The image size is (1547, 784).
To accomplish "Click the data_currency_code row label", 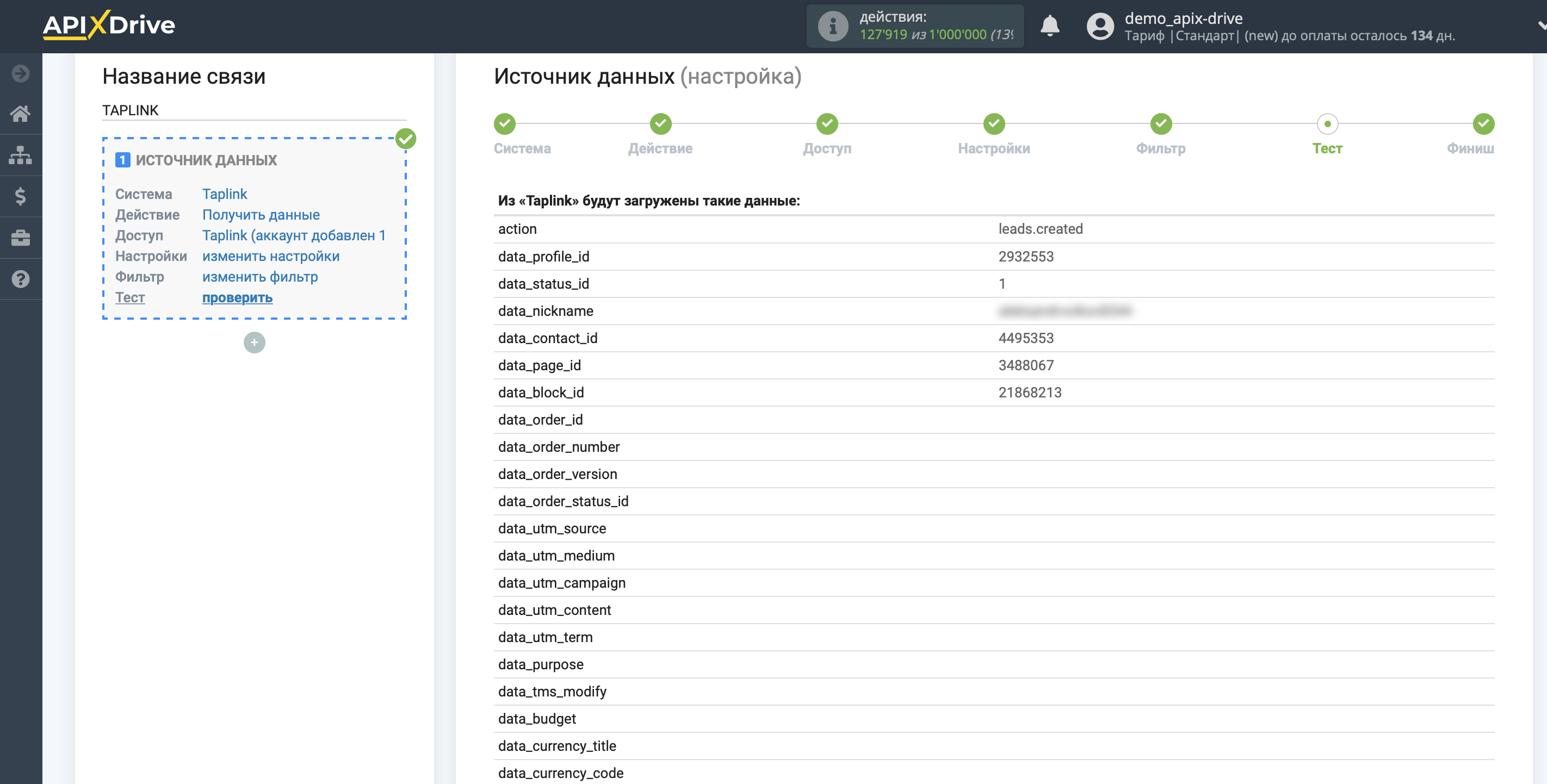I will click(x=560, y=773).
